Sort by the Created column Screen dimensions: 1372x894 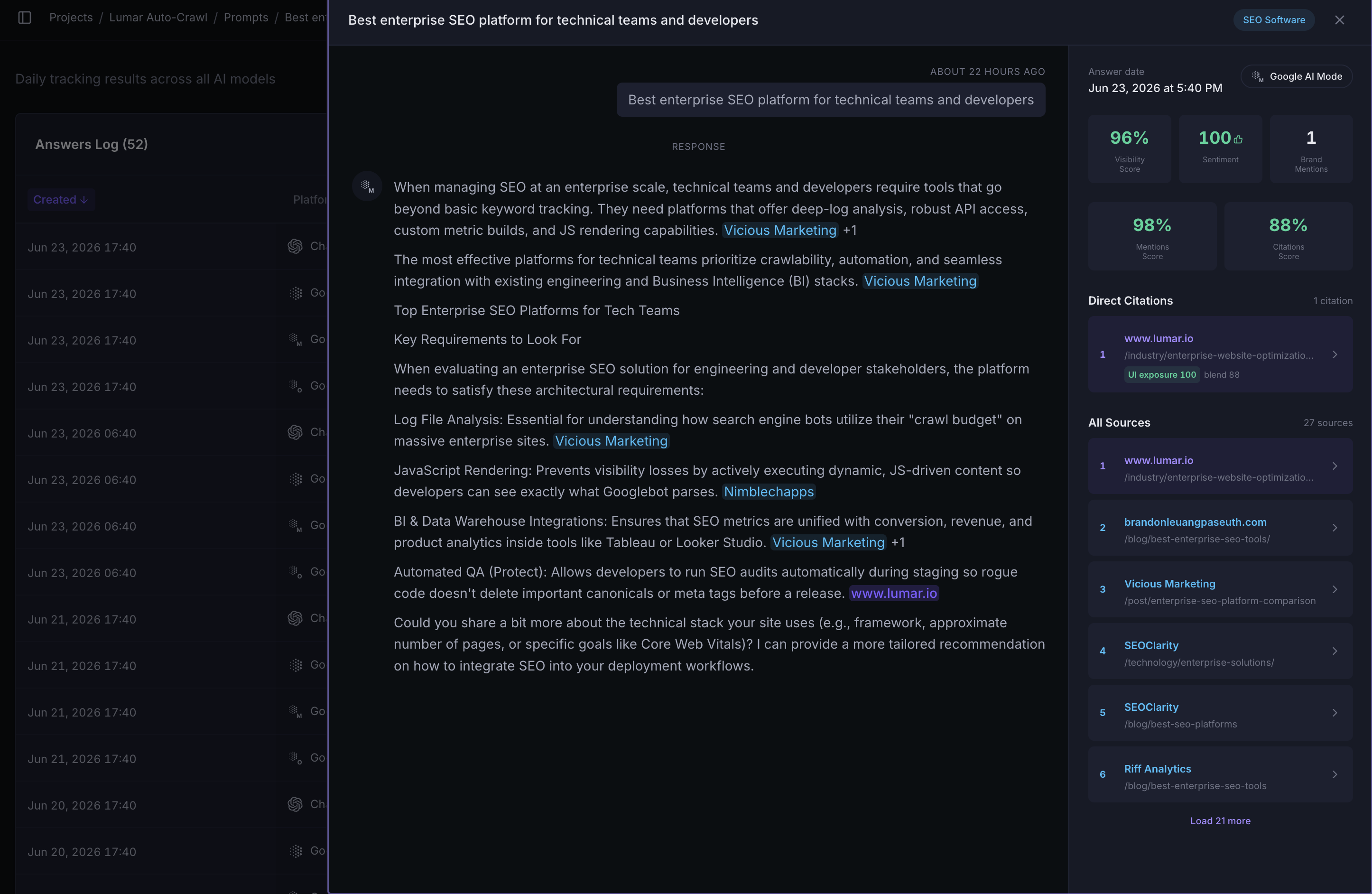click(x=61, y=200)
